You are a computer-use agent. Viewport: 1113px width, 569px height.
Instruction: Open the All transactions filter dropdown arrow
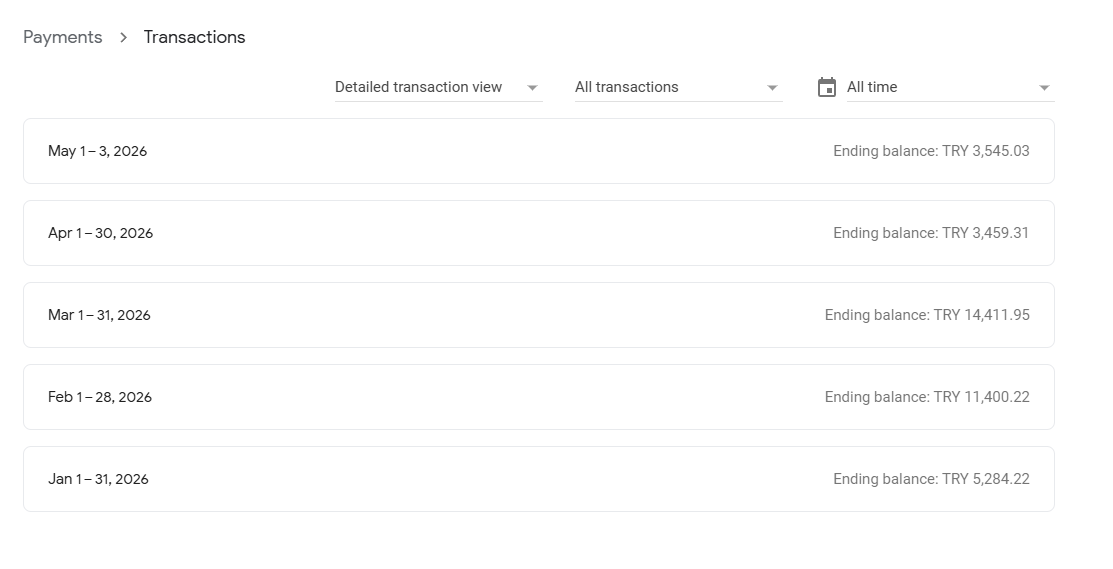(772, 88)
